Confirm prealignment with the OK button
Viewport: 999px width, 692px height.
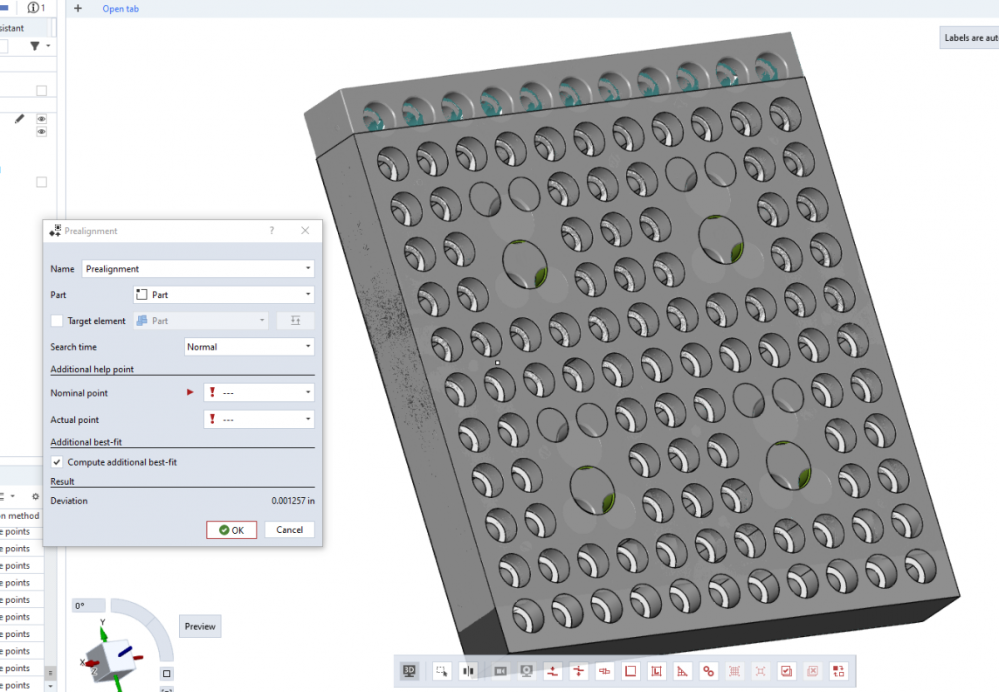click(x=232, y=530)
